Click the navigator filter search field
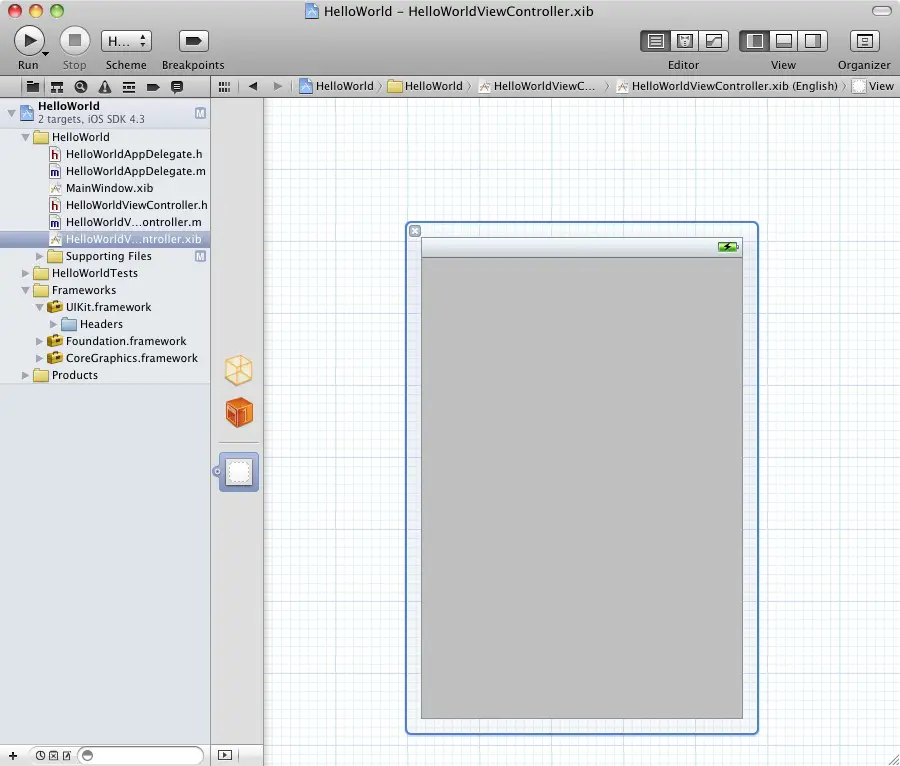This screenshot has width=900, height=766. [x=145, y=755]
